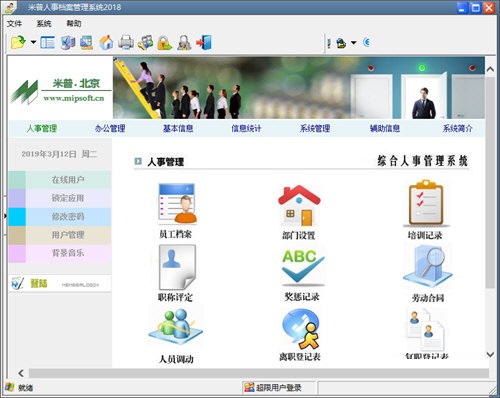This screenshot has height=398, width=500.
Task: Click the list view toolbar icon
Action: tap(48, 43)
